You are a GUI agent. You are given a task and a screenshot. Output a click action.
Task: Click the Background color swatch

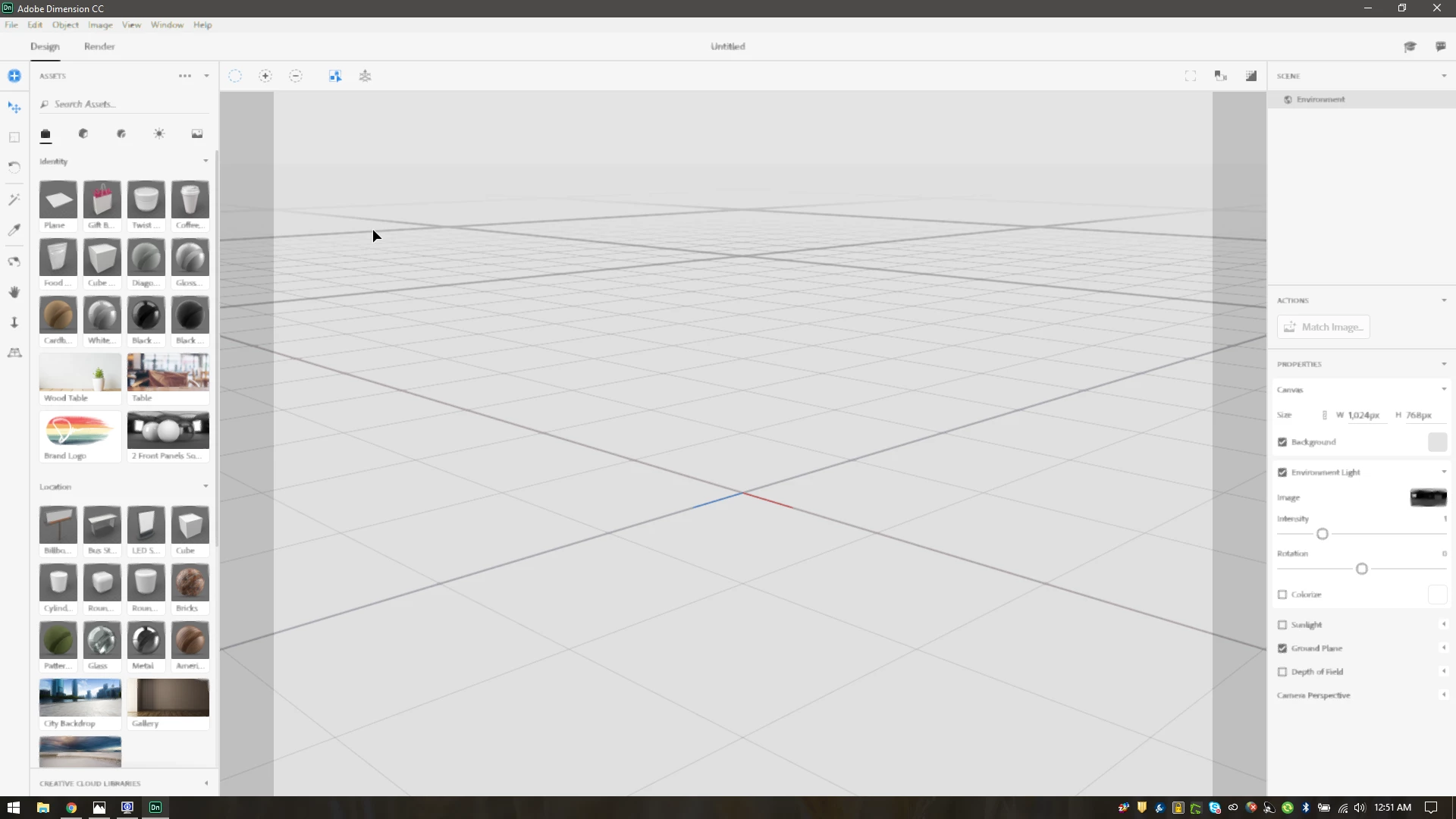(x=1437, y=442)
